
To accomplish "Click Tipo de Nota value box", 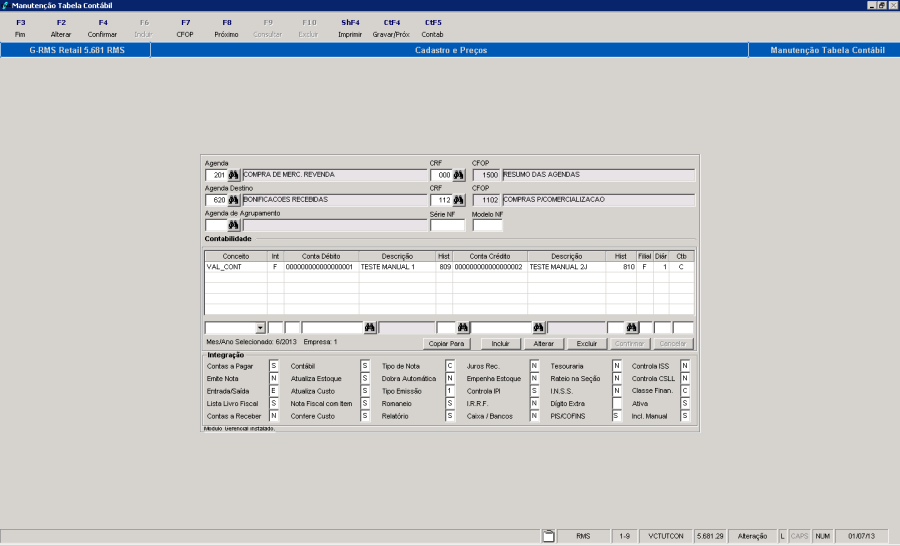I will coord(450,366).
